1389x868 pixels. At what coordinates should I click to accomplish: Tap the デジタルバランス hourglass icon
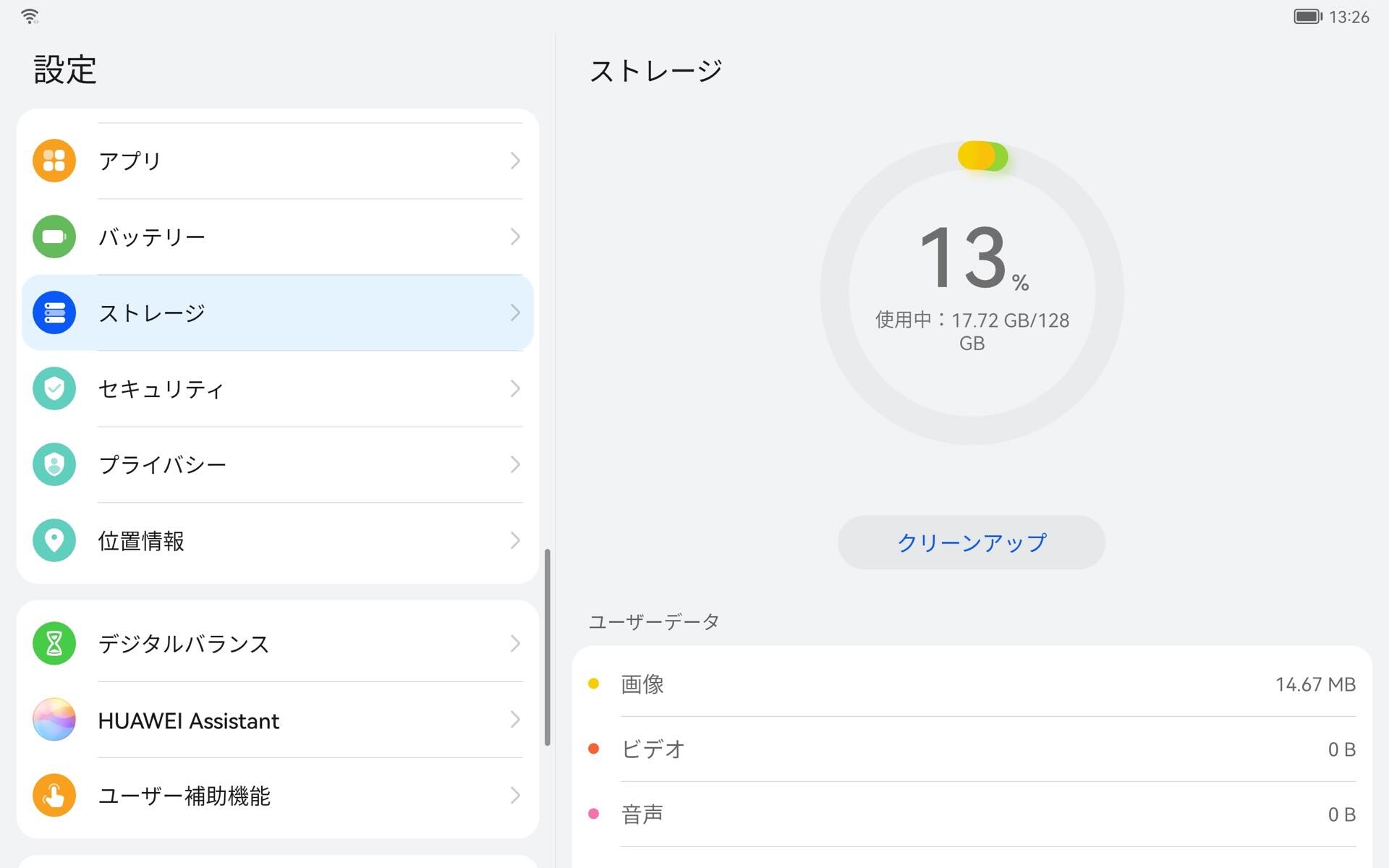[x=54, y=643]
